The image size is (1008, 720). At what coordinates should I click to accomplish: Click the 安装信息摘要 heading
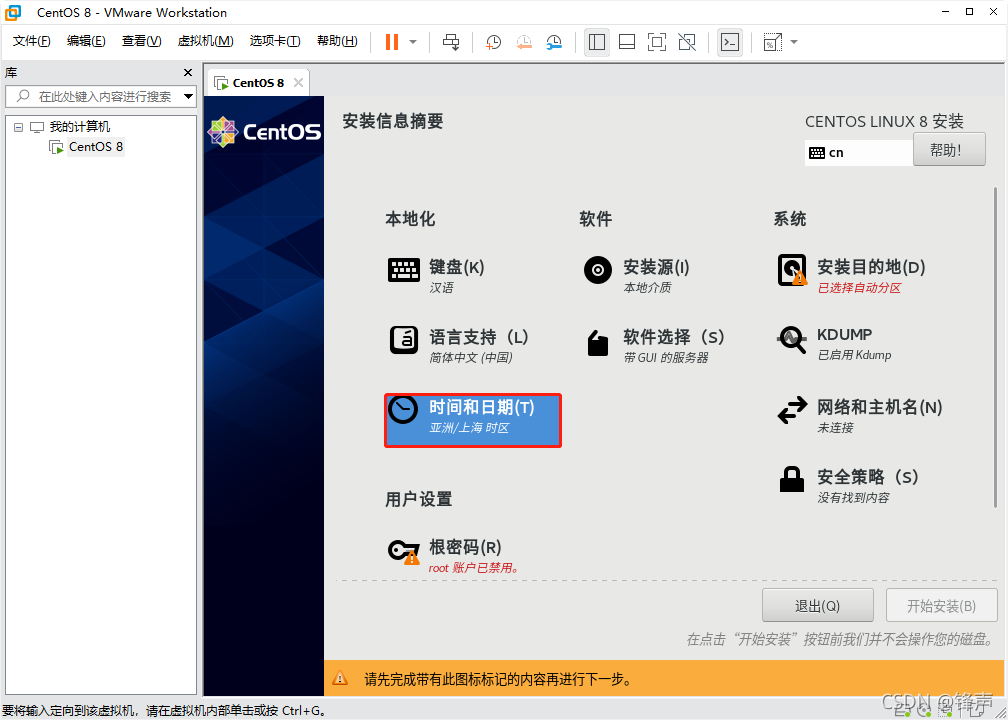393,121
